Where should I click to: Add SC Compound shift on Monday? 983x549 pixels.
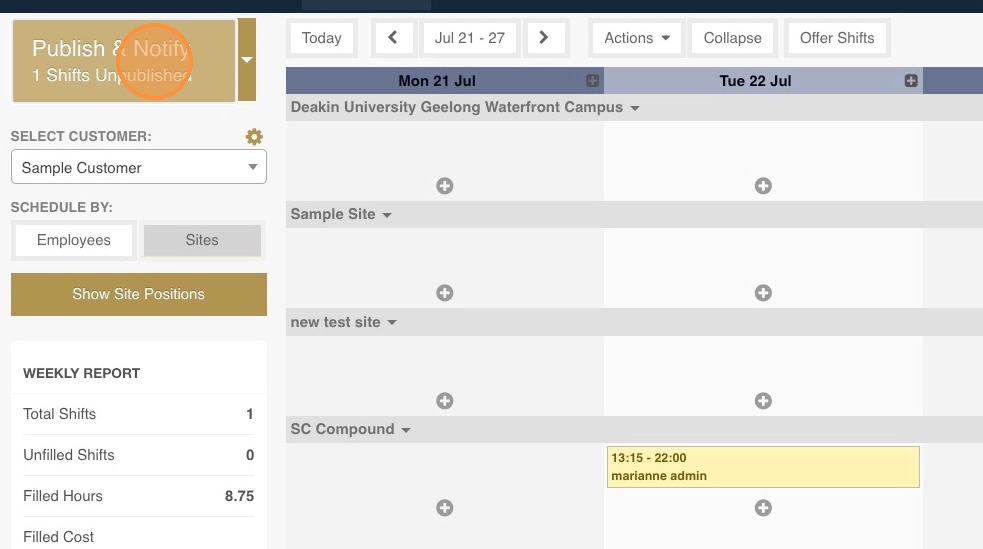(x=444, y=508)
